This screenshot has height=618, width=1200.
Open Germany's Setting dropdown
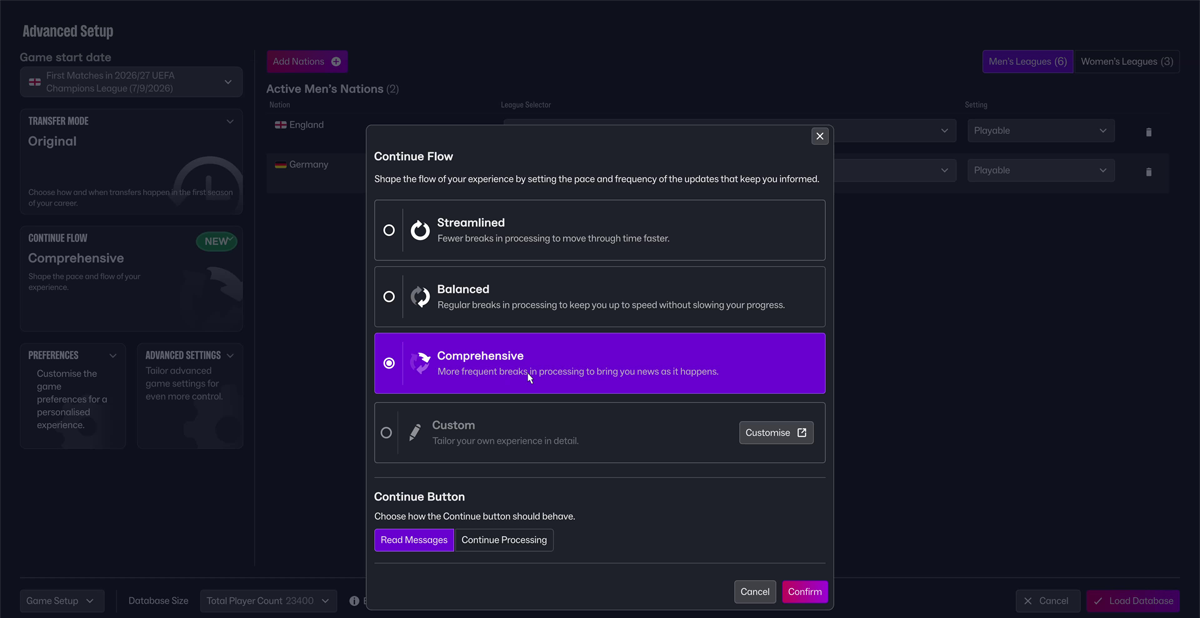[1041, 170]
